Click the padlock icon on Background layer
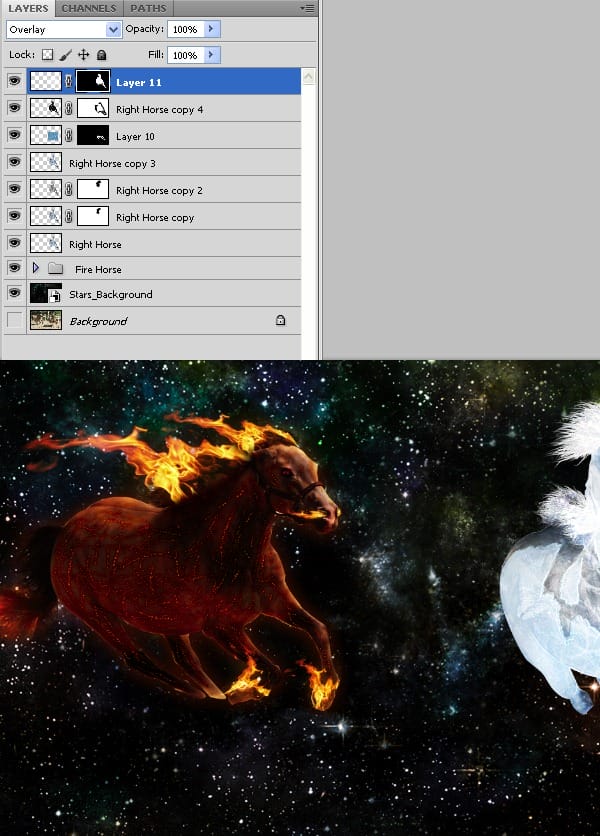Screen dimensions: 600x836 click(280, 321)
